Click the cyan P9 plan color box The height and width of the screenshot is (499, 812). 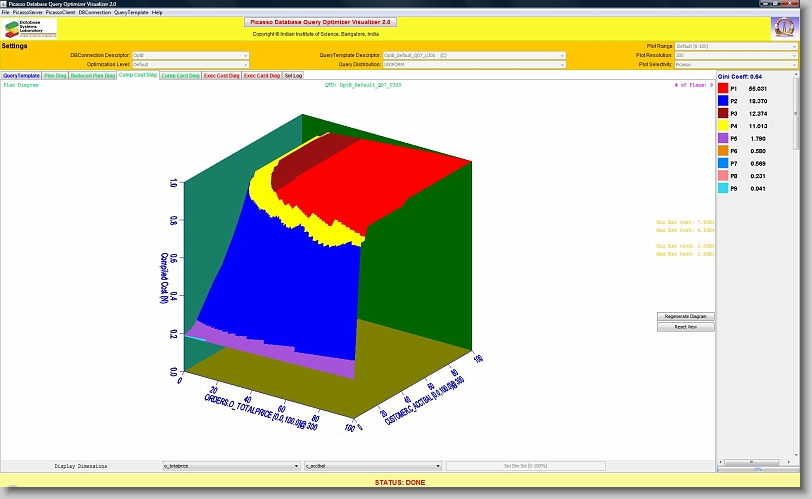pyautogui.click(x=723, y=188)
